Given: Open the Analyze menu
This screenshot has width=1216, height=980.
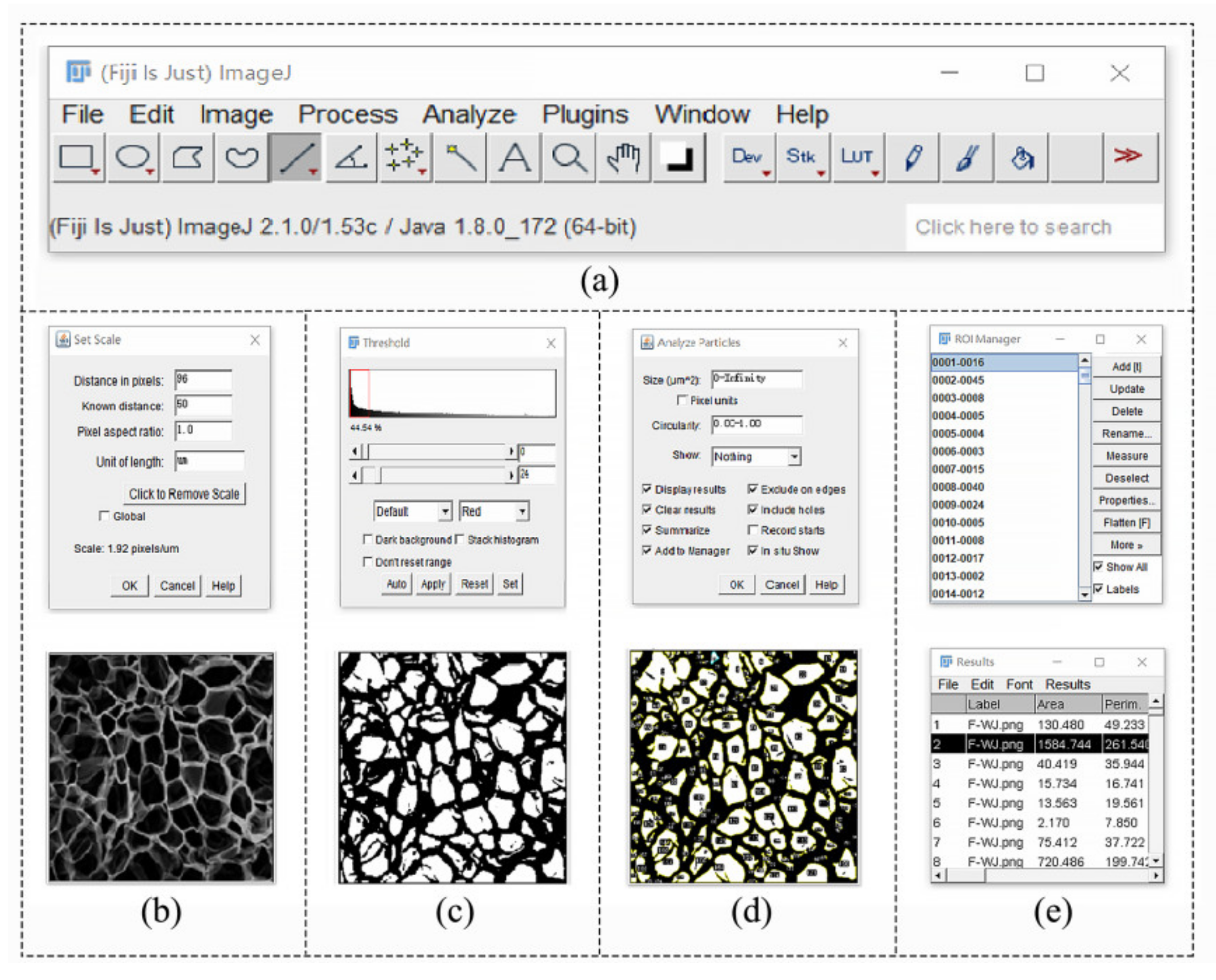Looking at the screenshot, I should coord(469,115).
